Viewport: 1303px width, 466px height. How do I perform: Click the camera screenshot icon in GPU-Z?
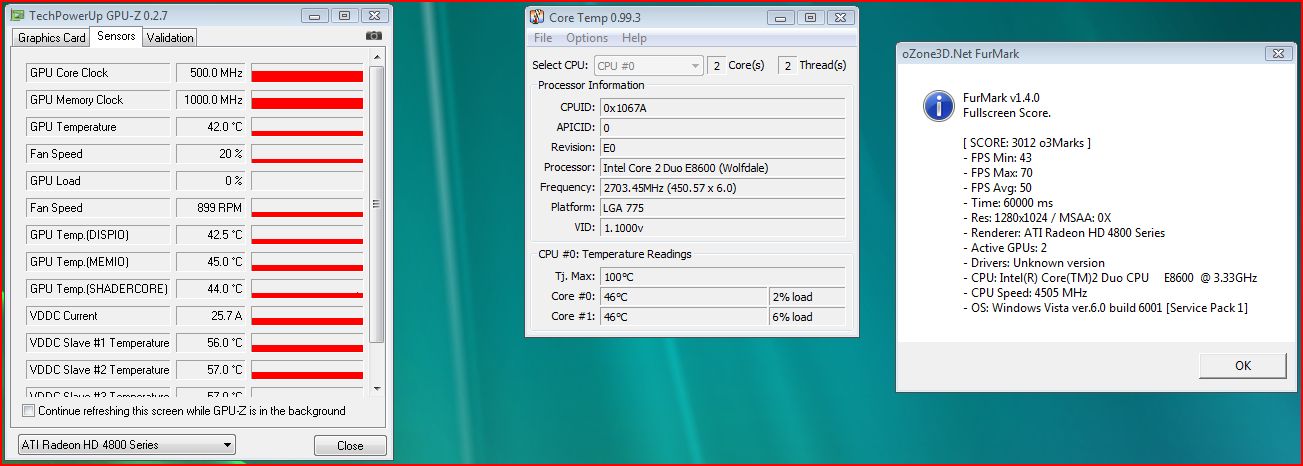(x=374, y=36)
